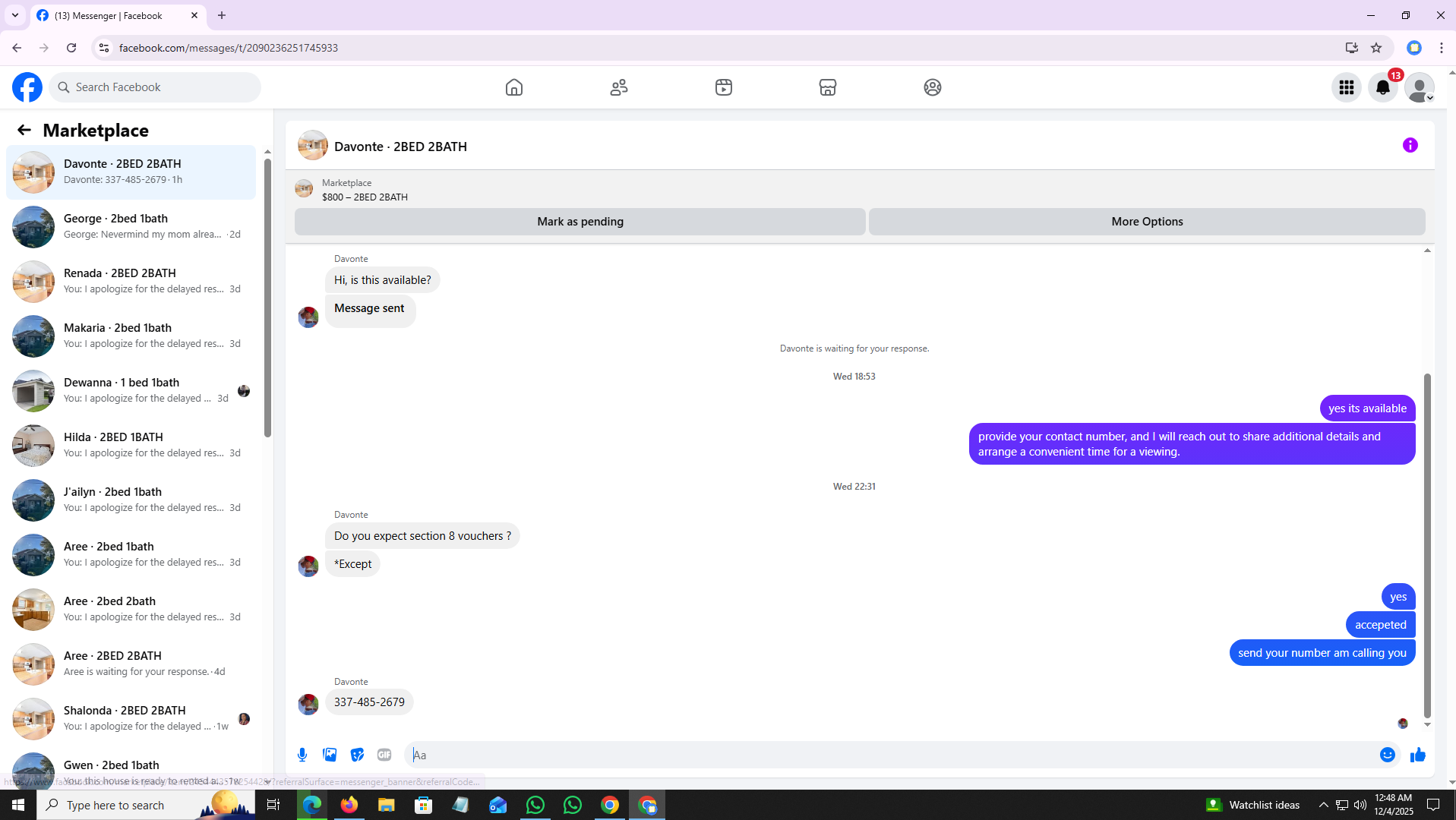Click More Options button

(x=1147, y=222)
